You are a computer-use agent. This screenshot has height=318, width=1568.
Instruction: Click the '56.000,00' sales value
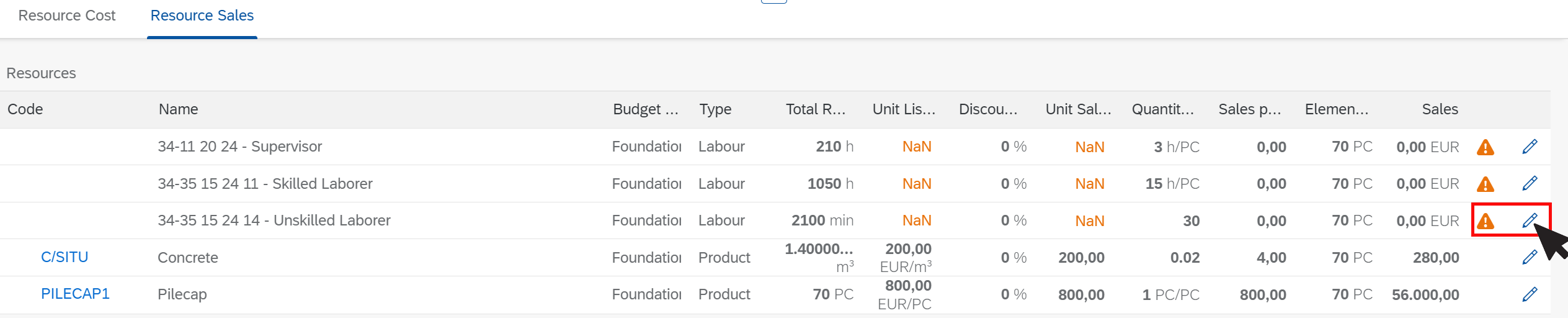[1425, 295]
